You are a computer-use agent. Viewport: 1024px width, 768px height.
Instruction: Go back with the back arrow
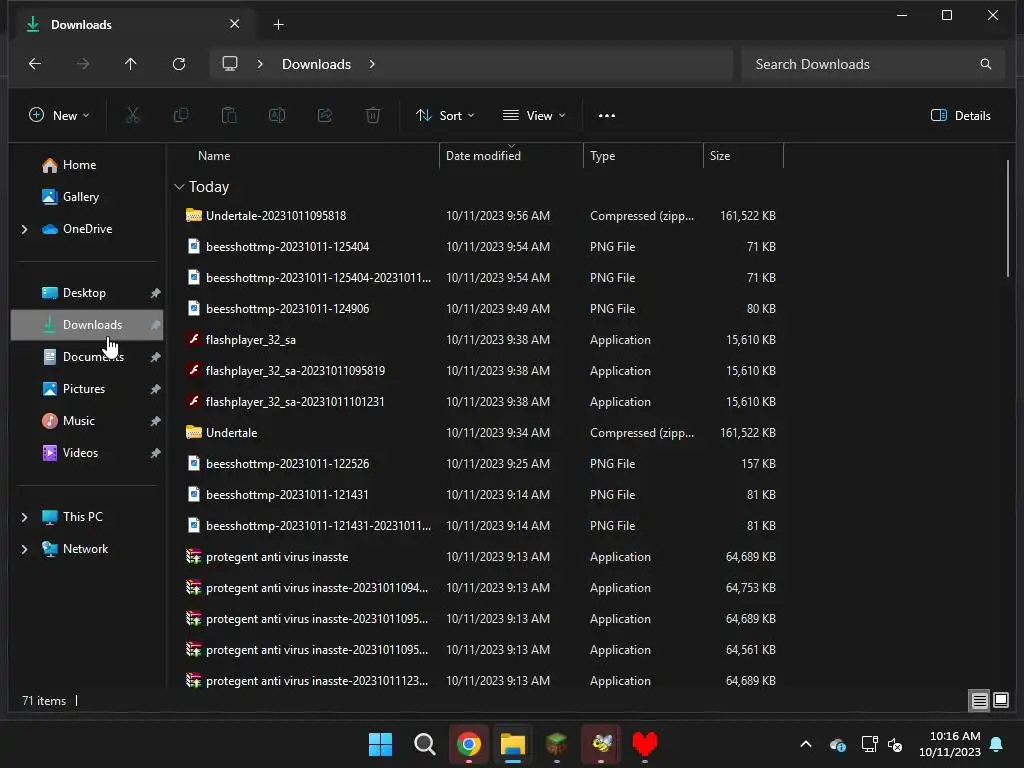point(35,63)
